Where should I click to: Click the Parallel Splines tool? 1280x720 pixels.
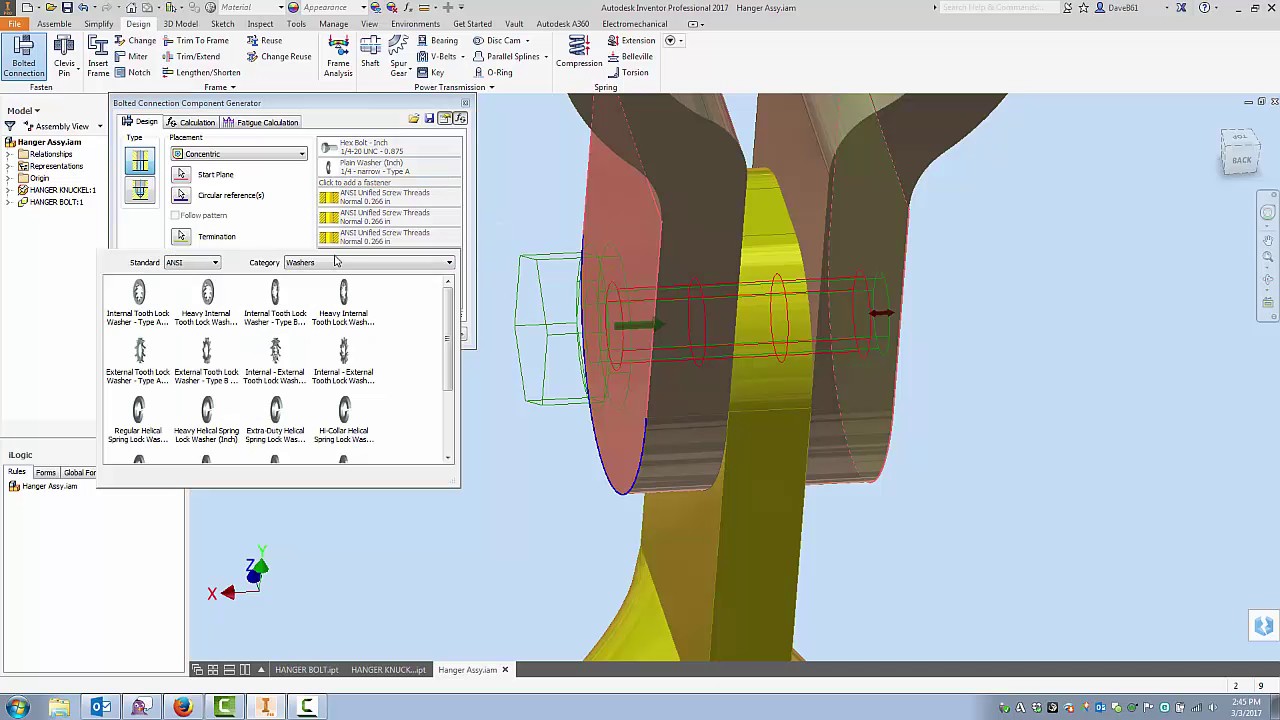(x=507, y=57)
